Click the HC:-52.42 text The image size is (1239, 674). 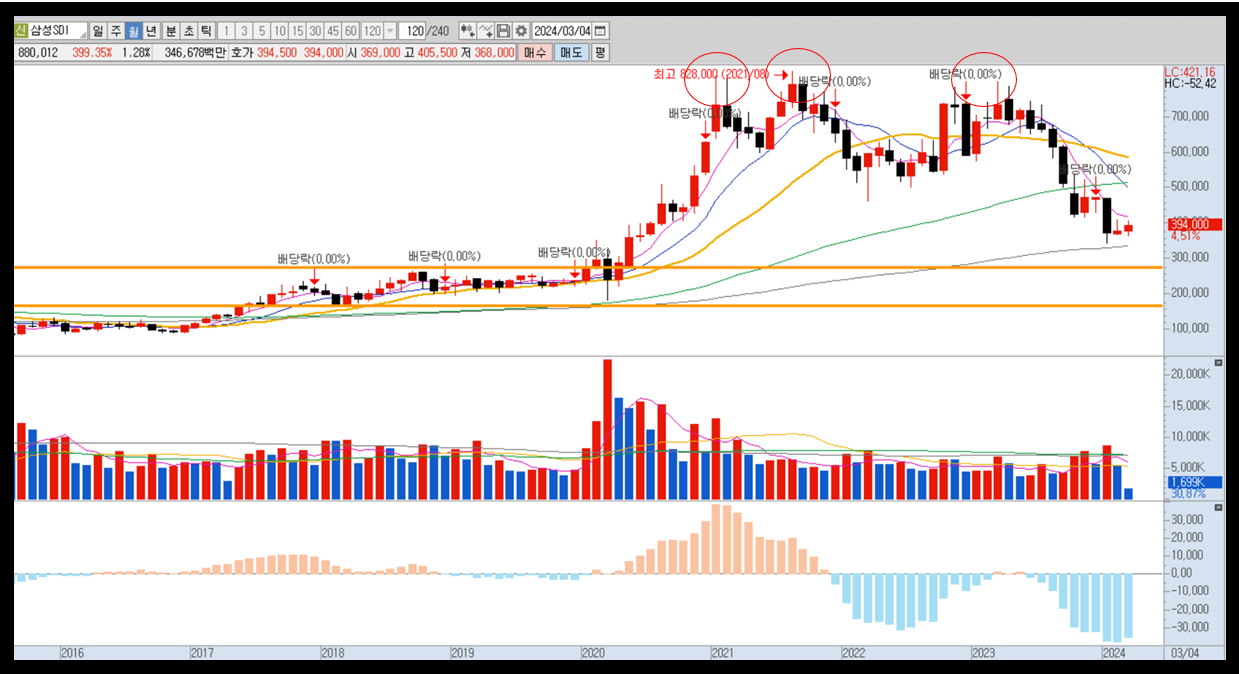[1190, 83]
